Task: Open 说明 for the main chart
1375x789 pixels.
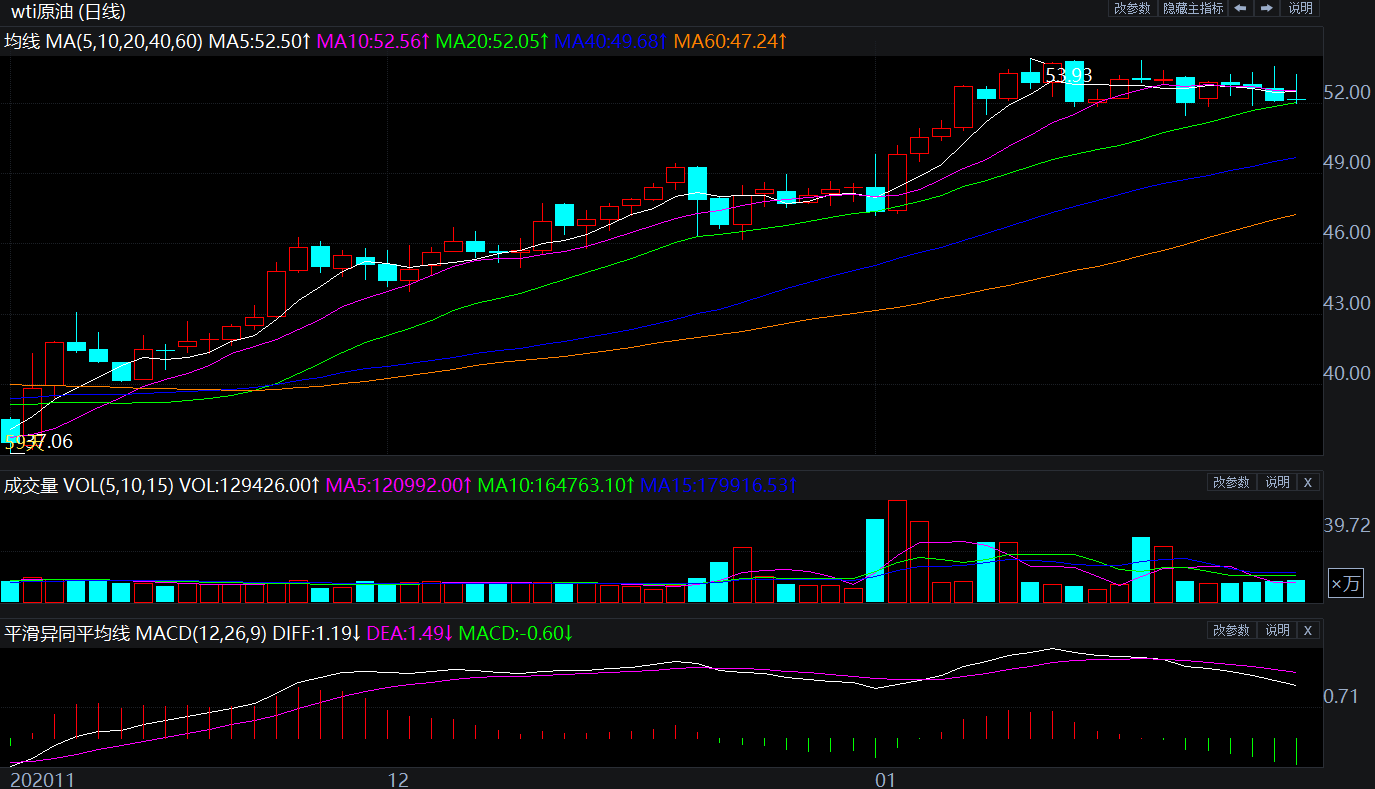Action: click(1300, 8)
